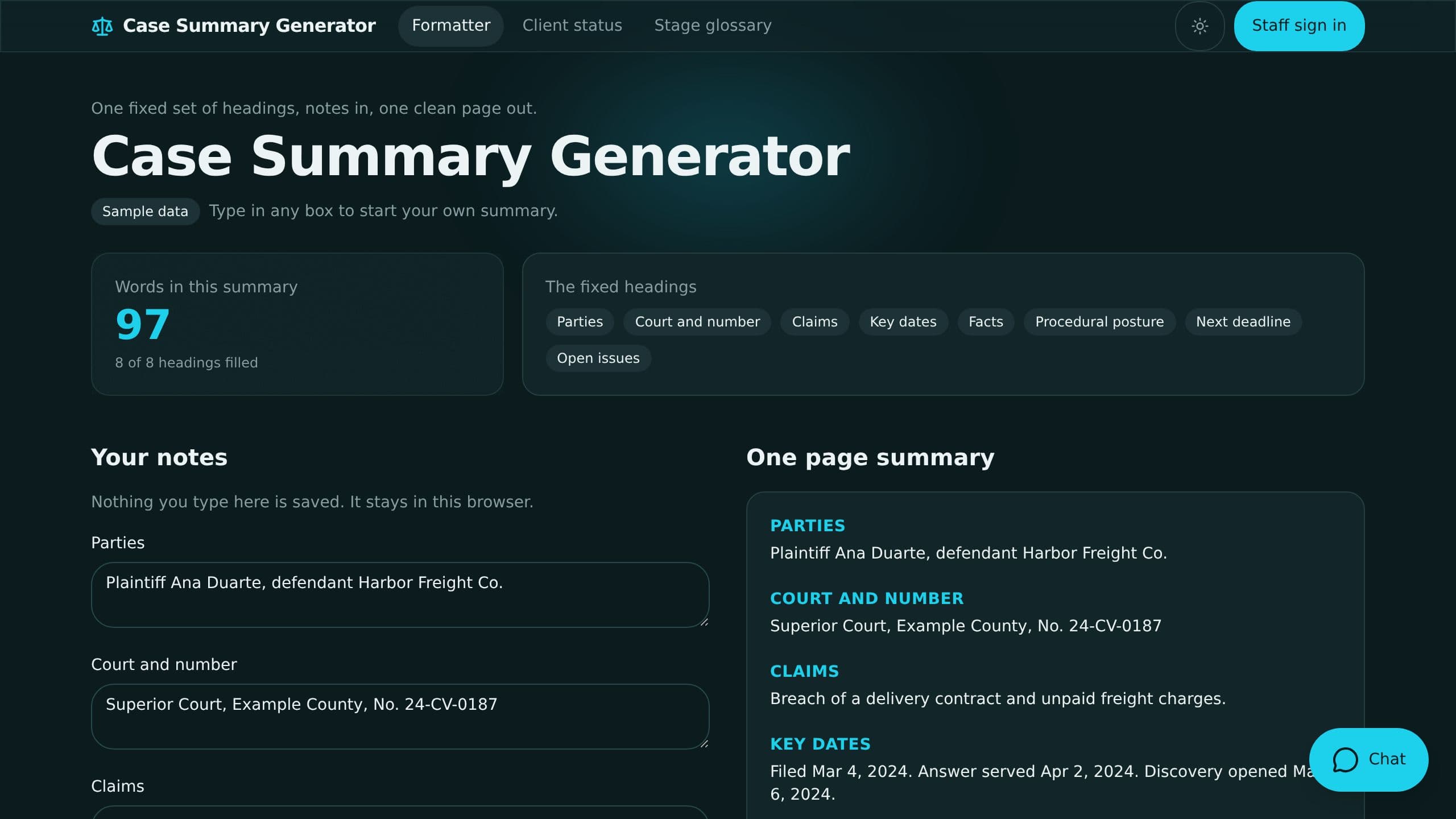Select the Facts heading chip
This screenshot has width=1456, height=819.
986,322
